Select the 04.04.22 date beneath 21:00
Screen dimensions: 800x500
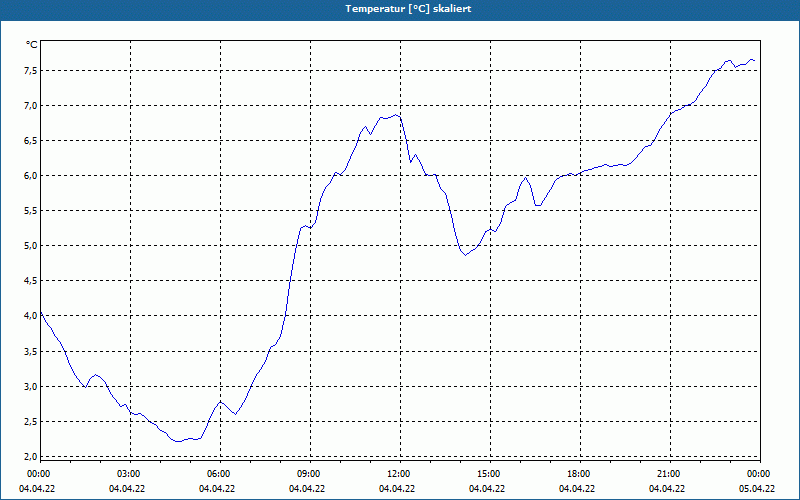click(x=666, y=489)
